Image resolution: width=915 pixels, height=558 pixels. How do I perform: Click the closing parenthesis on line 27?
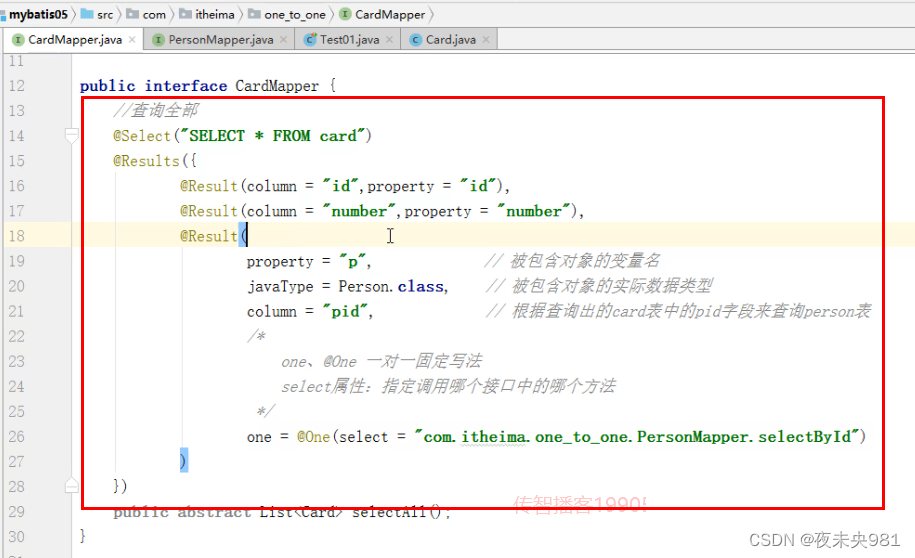pos(184,461)
